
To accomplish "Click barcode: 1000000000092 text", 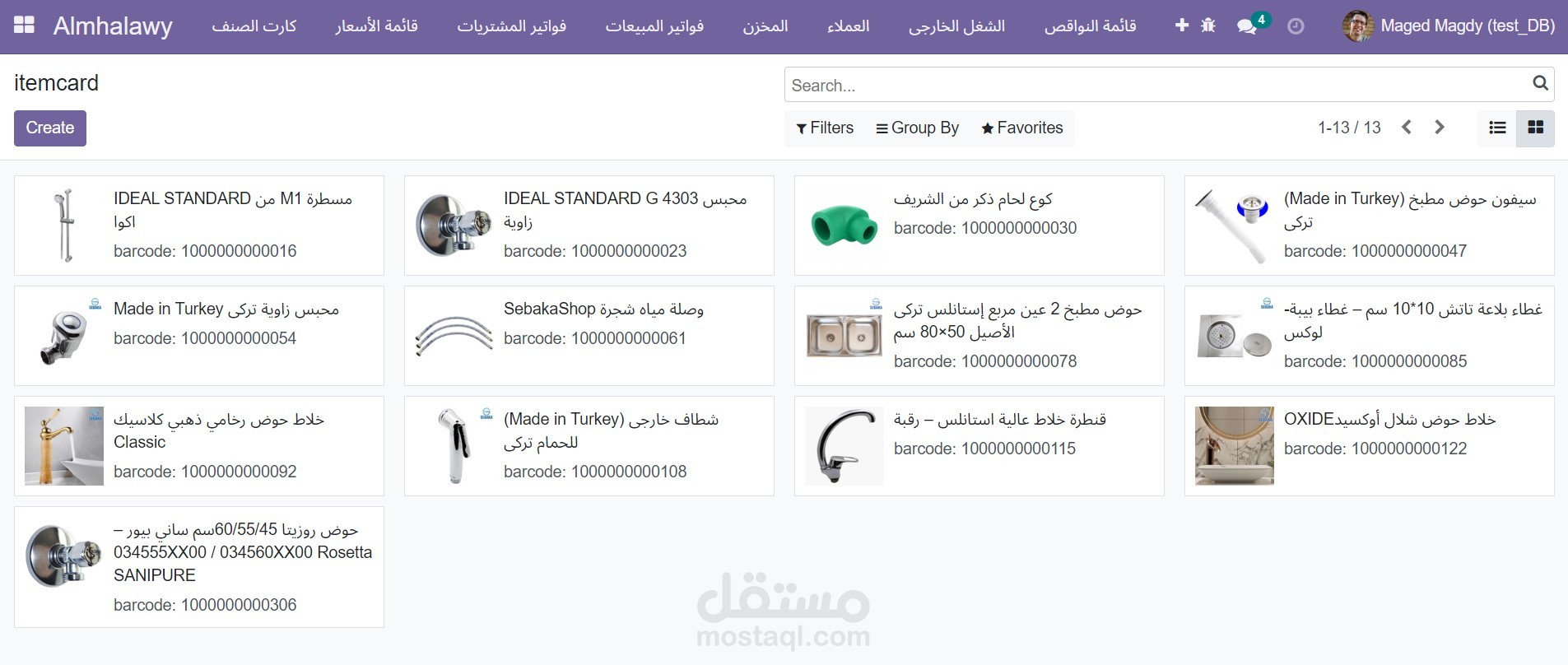I will coord(205,472).
